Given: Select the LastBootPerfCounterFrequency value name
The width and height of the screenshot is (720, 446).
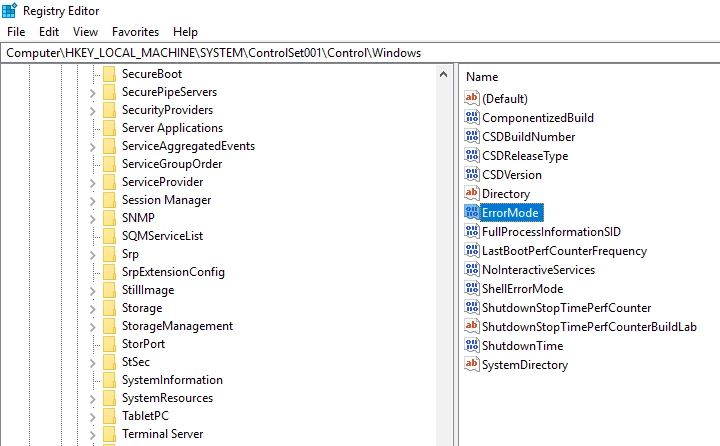Looking at the screenshot, I should coord(564,251).
